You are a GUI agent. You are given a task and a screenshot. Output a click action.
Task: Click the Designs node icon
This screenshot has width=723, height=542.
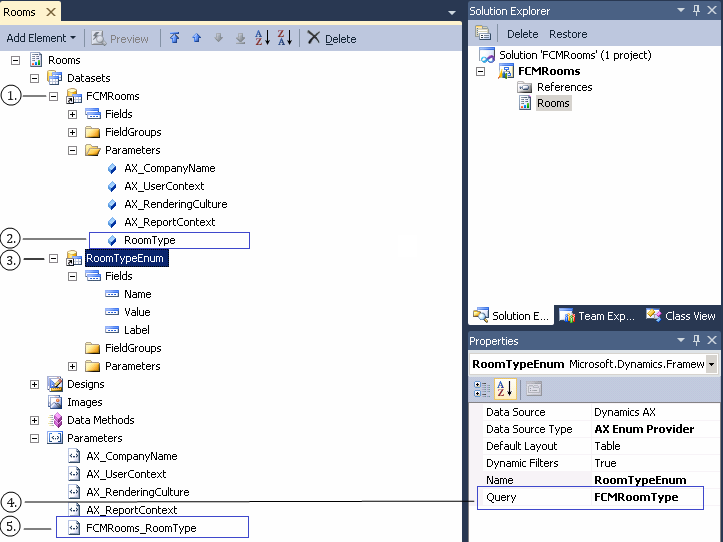tap(55, 384)
